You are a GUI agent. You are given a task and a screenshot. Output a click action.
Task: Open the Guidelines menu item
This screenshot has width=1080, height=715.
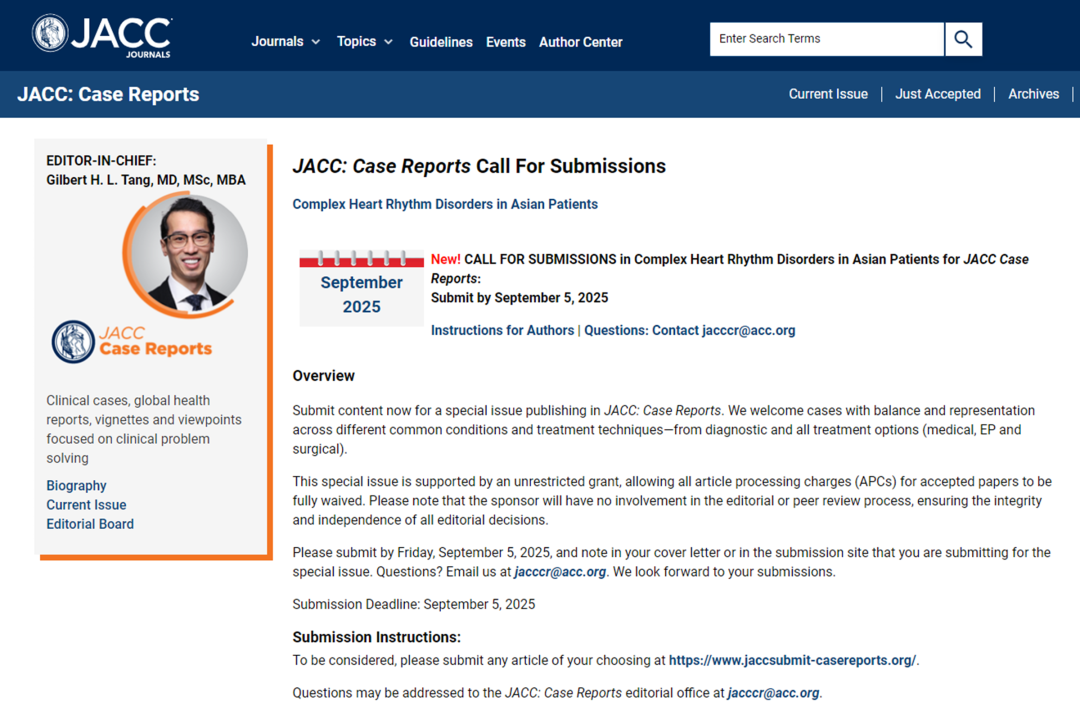tap(441, 42)
